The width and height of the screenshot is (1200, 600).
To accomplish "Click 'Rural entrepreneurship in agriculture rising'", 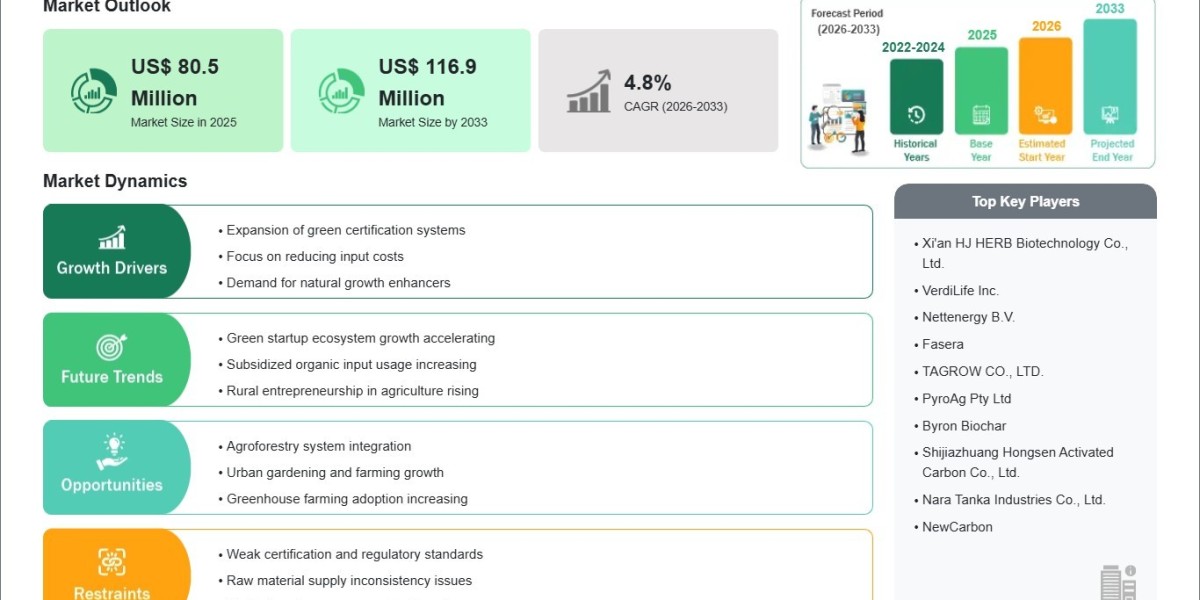I will point(352,391).
